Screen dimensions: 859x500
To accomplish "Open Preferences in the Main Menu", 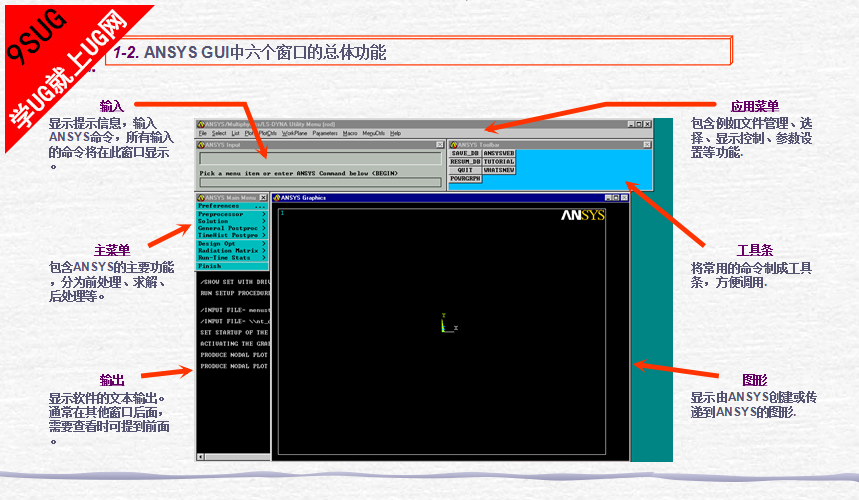I will point(232,206).
